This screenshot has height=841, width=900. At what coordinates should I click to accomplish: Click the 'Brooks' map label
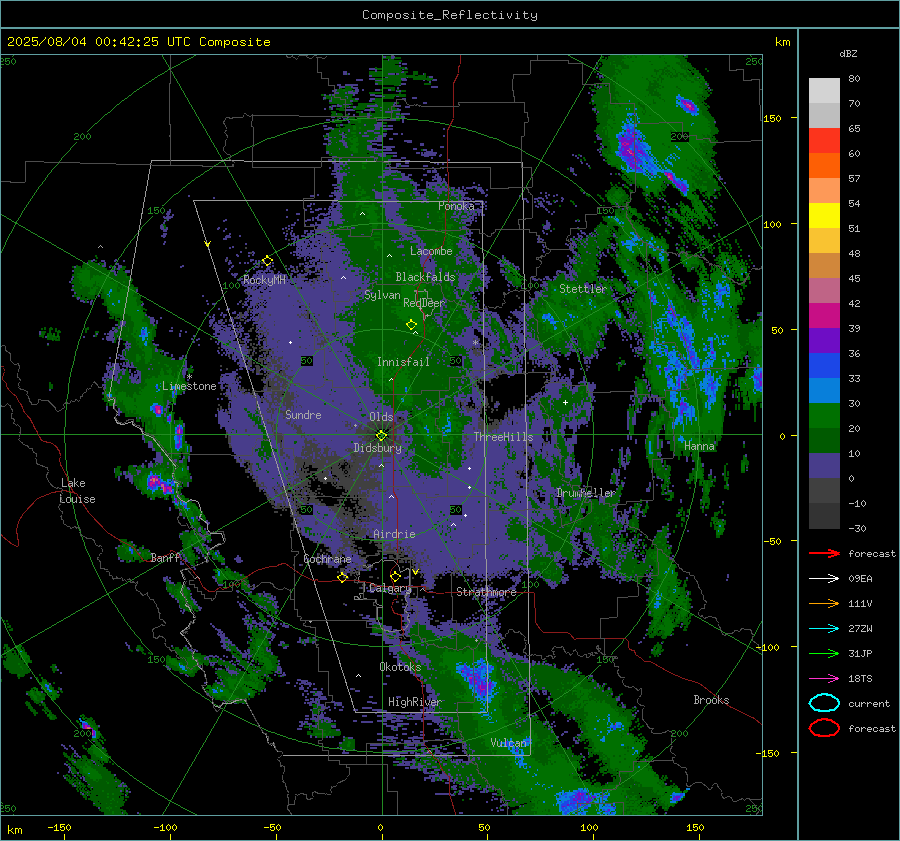(x=711, y=700)
